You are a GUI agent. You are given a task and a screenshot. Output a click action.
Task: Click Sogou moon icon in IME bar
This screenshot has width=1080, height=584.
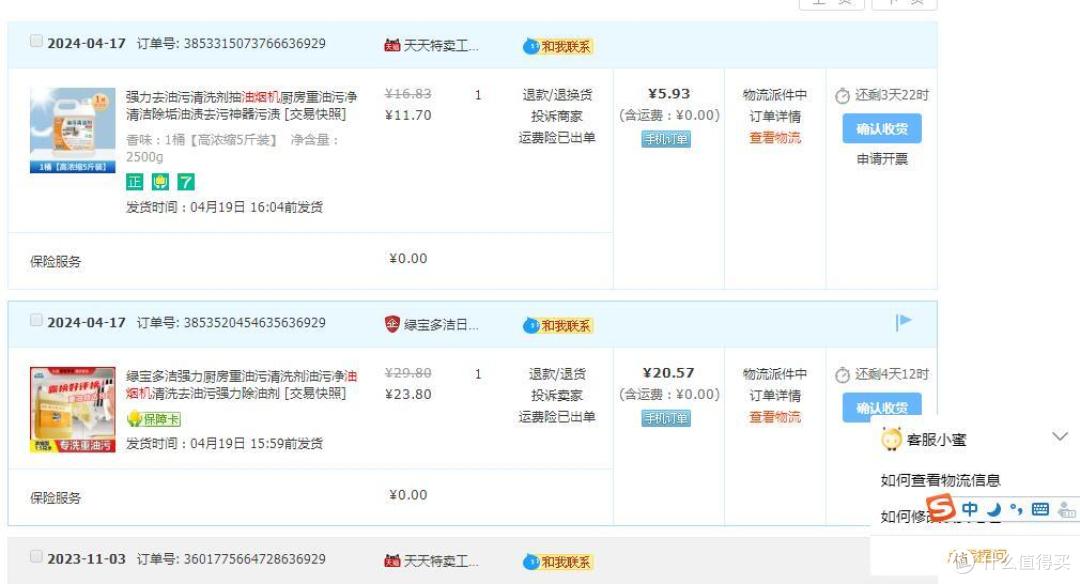993,510
